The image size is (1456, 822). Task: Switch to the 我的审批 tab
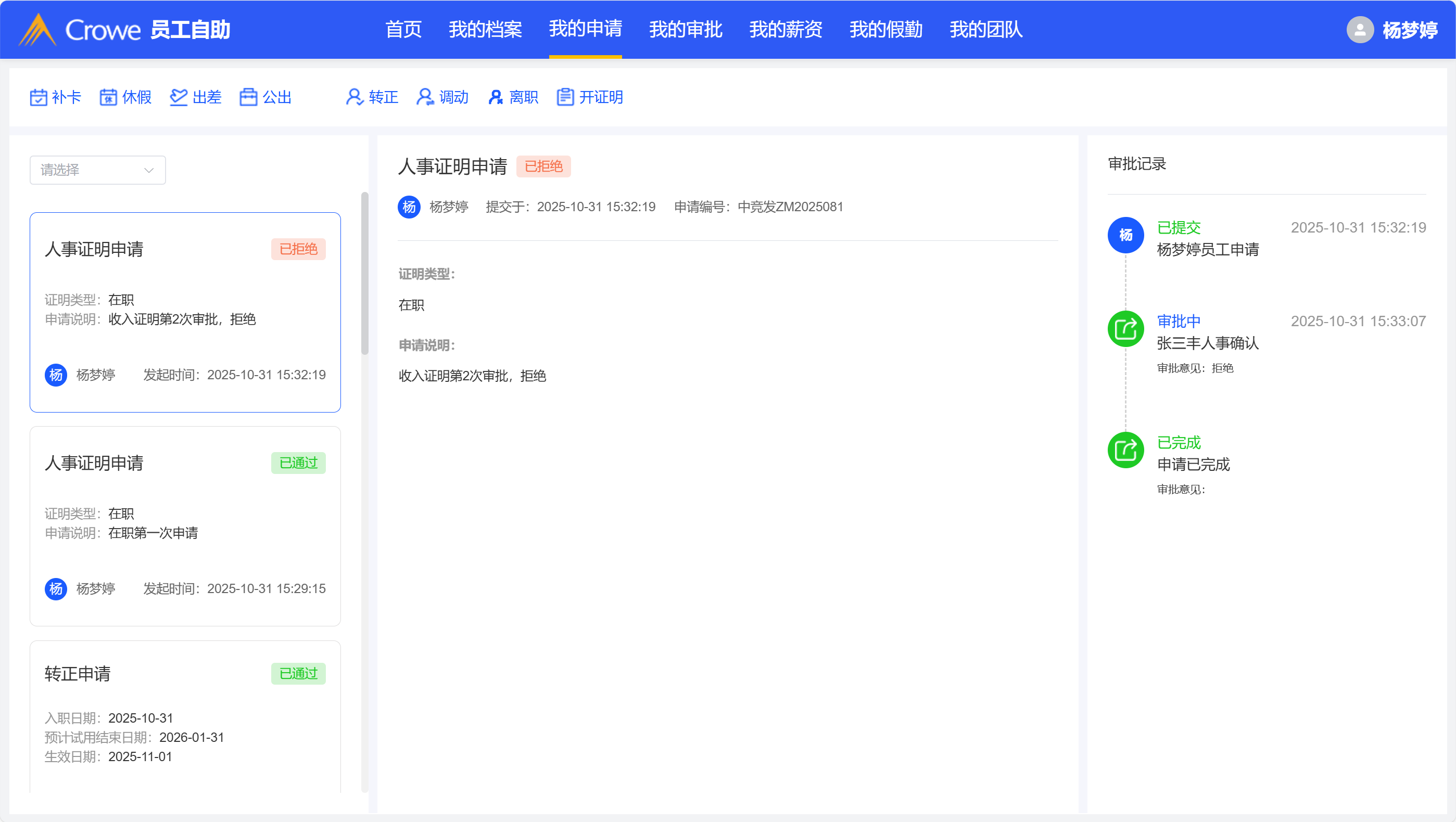pos(685,29)
